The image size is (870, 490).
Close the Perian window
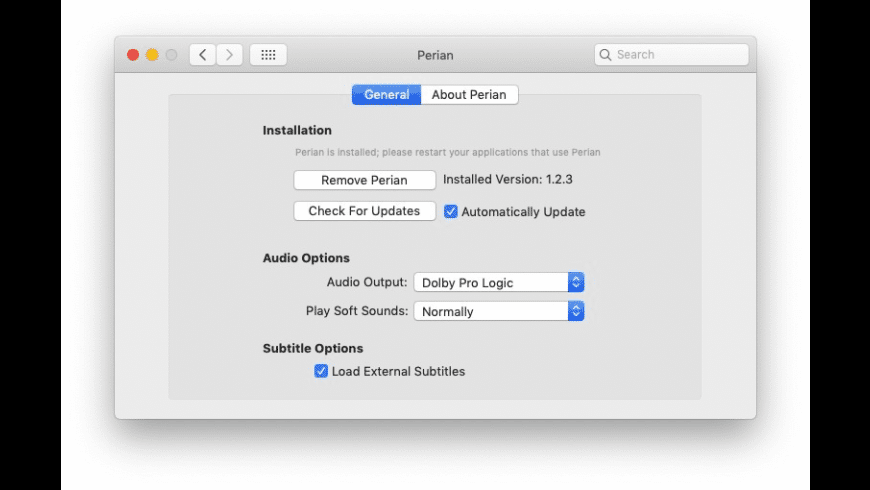click(x=133, y=55)
